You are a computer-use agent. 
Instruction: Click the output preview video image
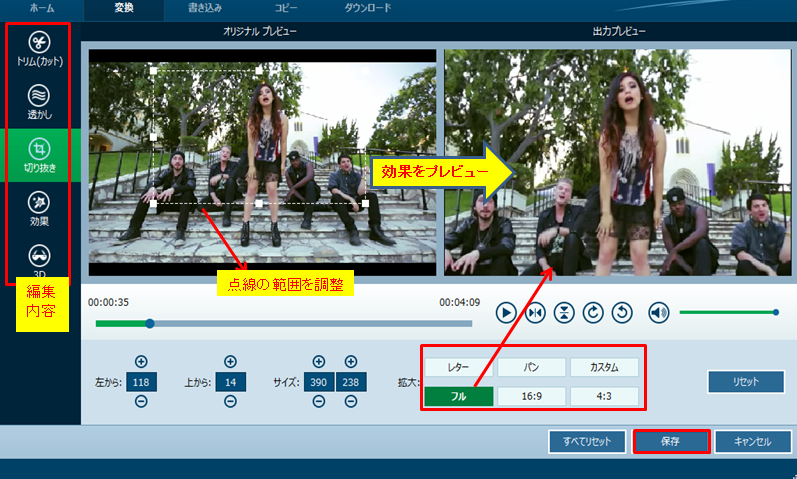coord(618,163)
